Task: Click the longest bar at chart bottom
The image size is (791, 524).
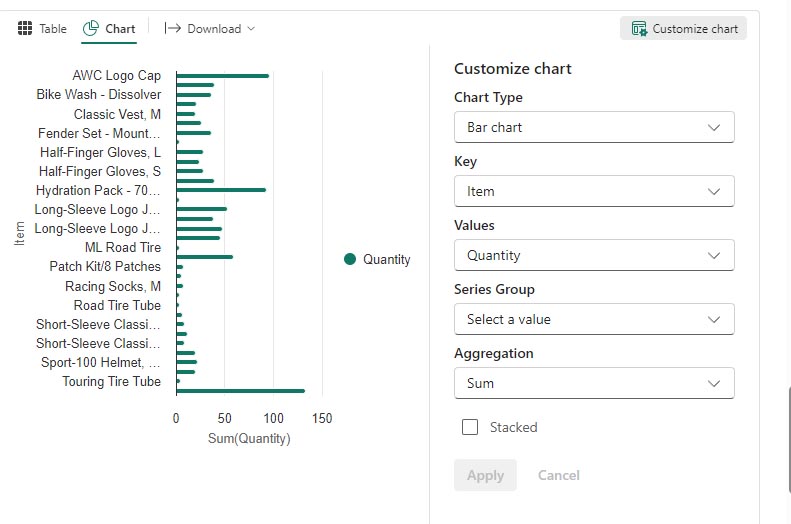Action: [241, 391]
